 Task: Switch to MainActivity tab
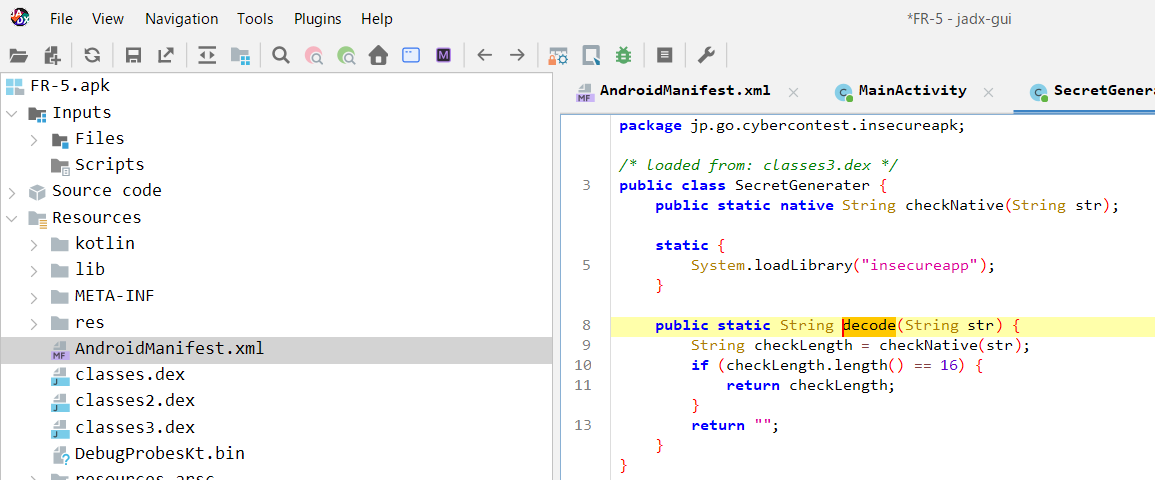coord(912,91)
